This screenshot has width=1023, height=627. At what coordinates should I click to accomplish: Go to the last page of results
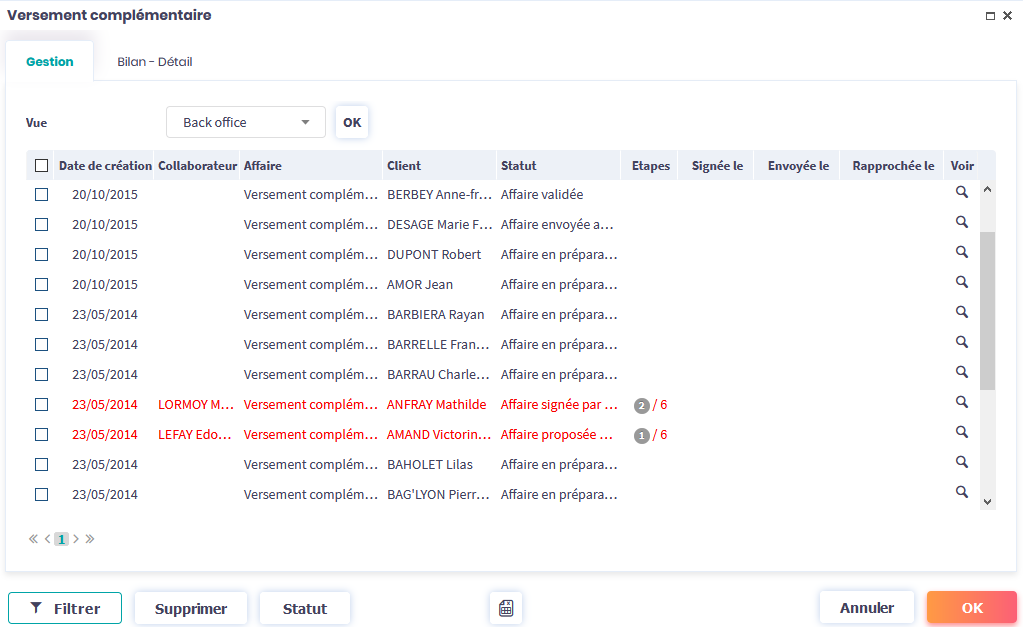click(x=90, y=539)
